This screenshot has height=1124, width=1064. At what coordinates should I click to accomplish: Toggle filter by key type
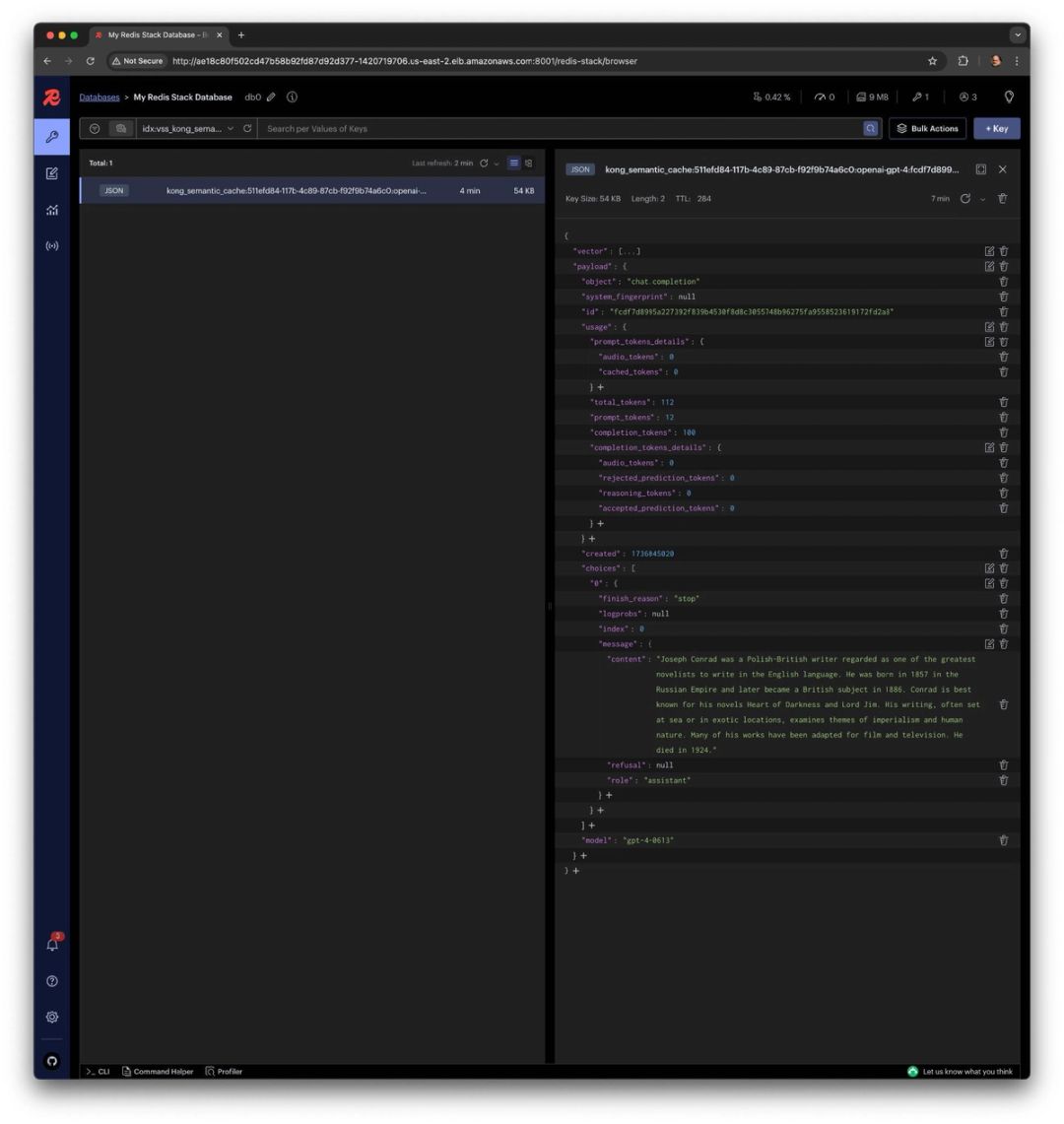[95, 128]
